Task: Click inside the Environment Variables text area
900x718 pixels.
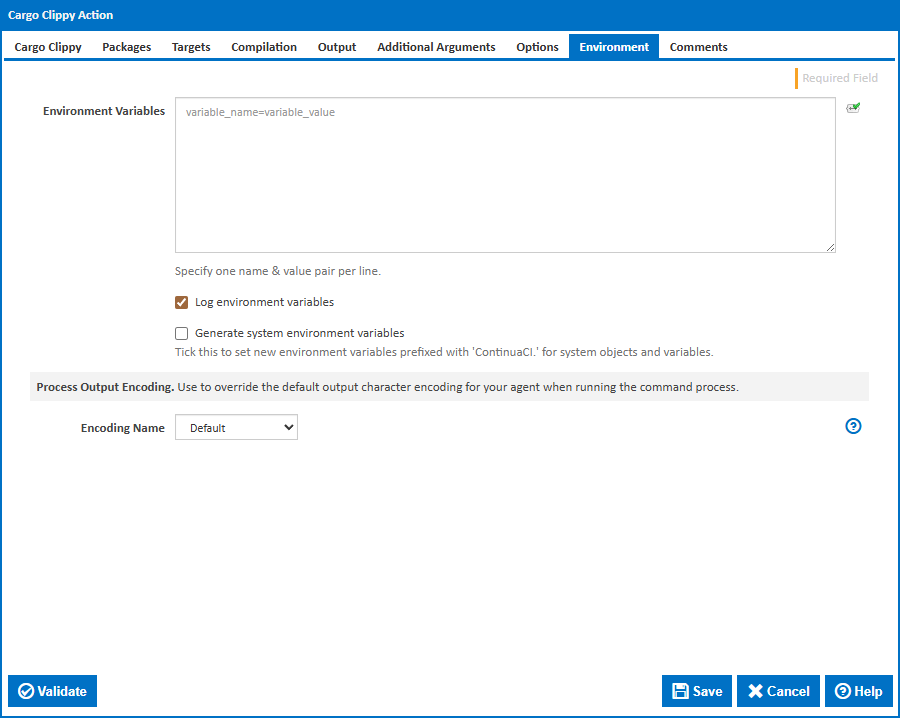Action: pos(505,175)
